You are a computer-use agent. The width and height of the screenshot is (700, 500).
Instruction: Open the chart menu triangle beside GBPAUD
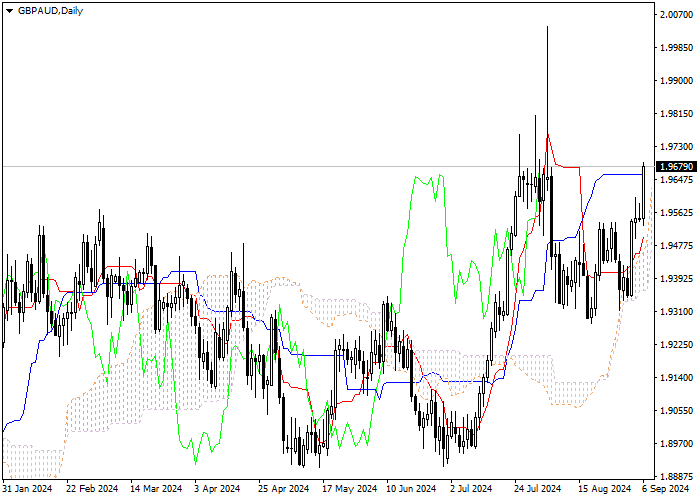tap(9, 11)
